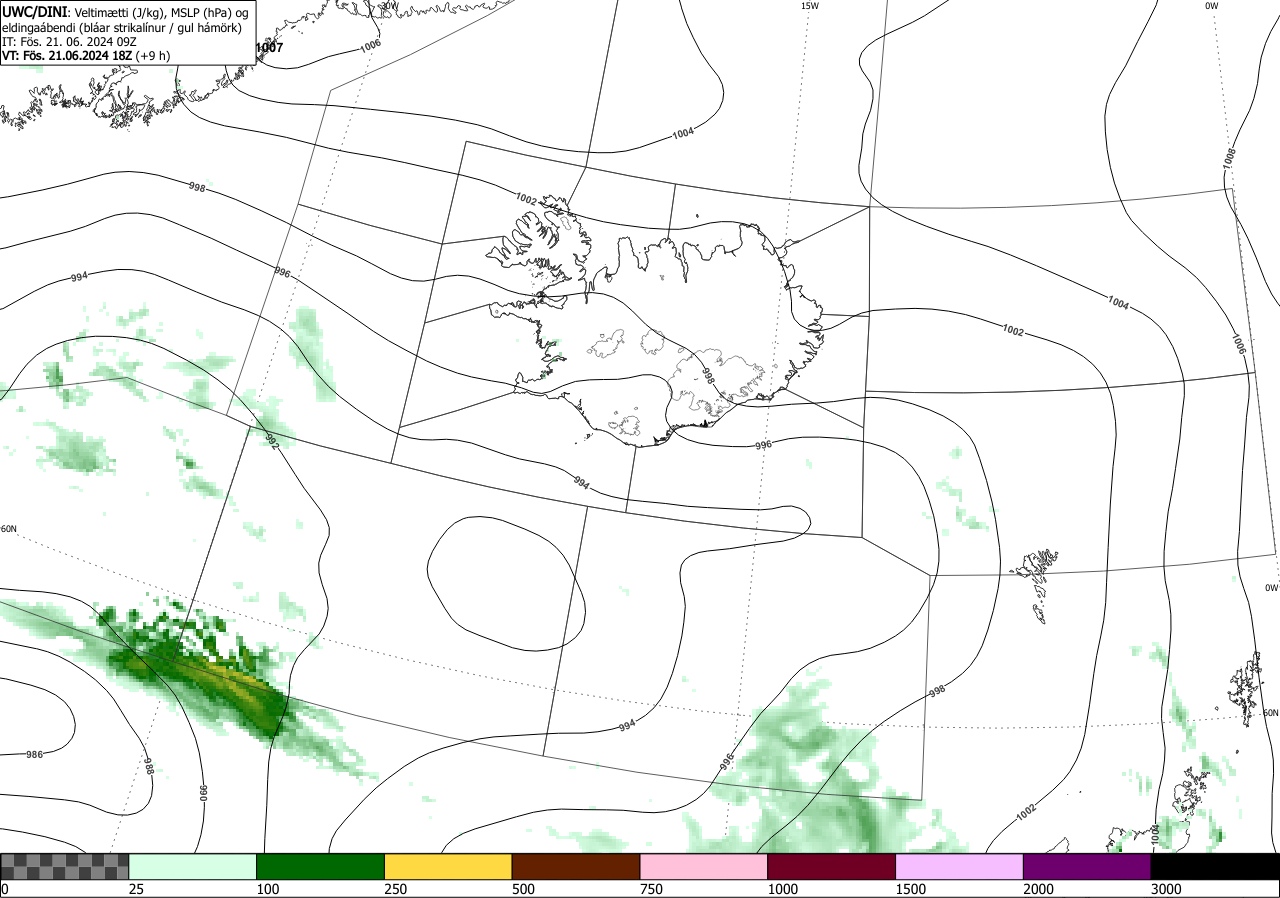The height and width of the screenshot is (898, 1280).
Task: Click the "UWC/DINI" title text
Action: 34,11
